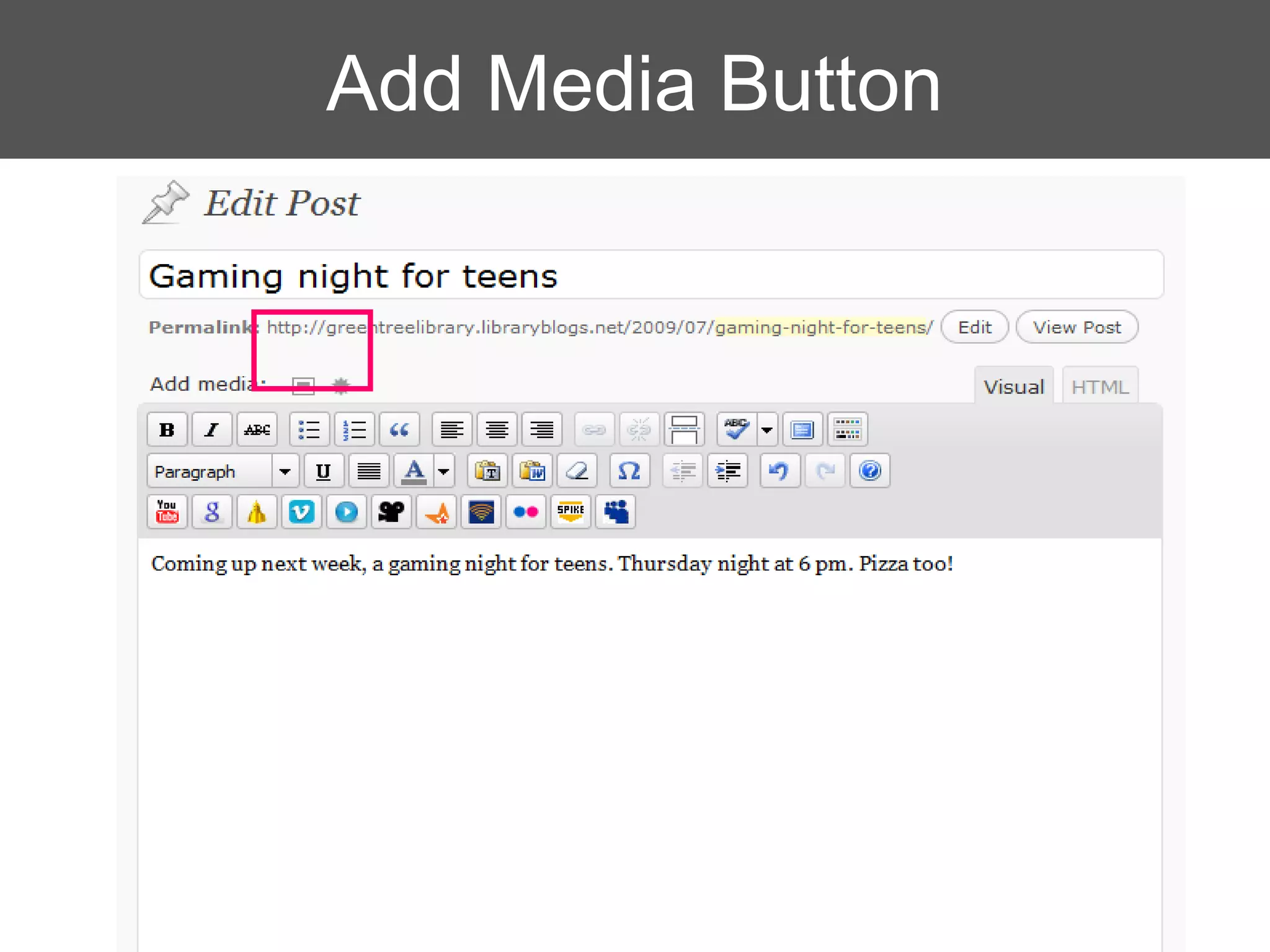Click in the post content editor area
1270x952 pixels.
click(x=649, y=744)
